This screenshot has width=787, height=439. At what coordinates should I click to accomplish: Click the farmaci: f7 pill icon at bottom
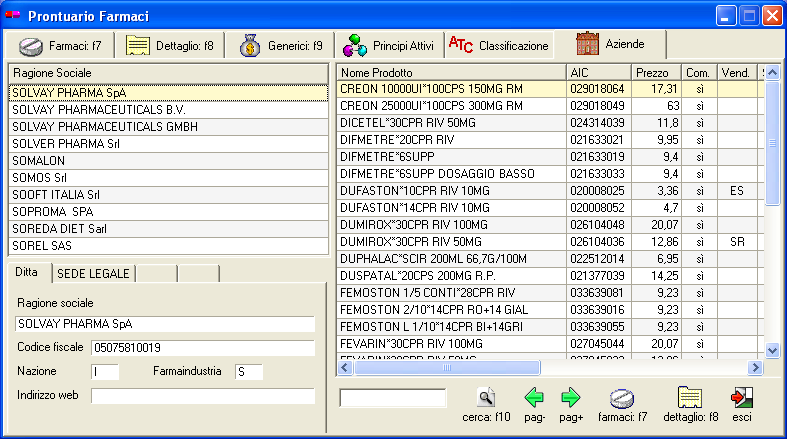pos(623,397)
